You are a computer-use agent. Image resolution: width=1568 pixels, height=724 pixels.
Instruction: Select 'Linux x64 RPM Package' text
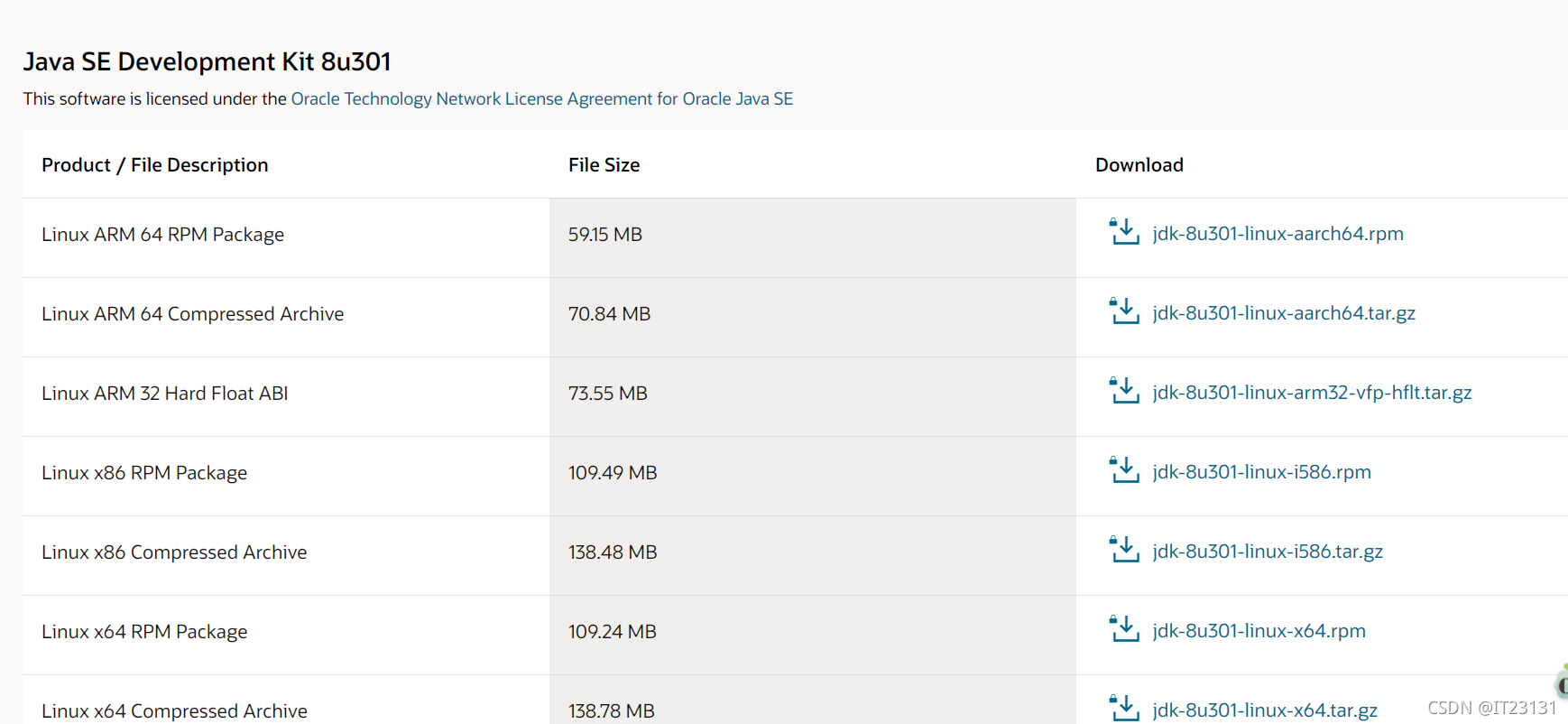point(144,632)
